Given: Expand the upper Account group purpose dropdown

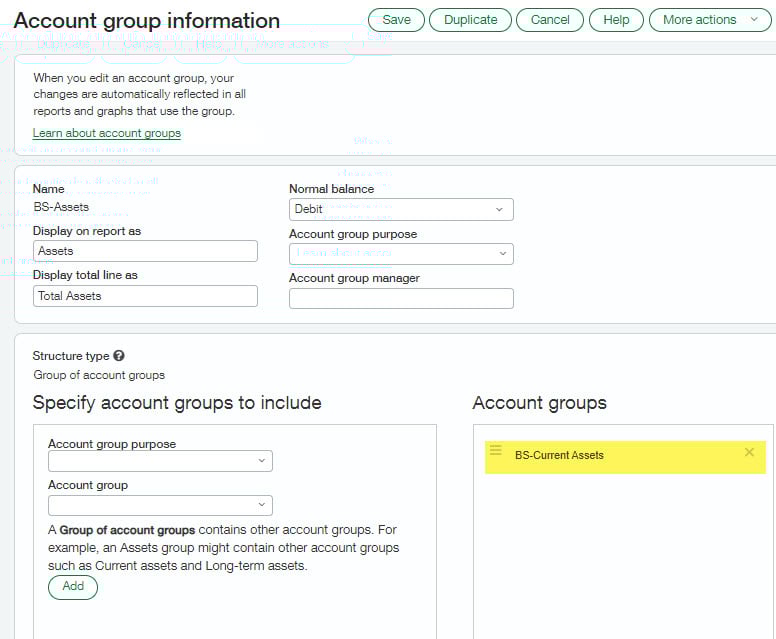Looking at the screenshot, I should coord(400,254).
